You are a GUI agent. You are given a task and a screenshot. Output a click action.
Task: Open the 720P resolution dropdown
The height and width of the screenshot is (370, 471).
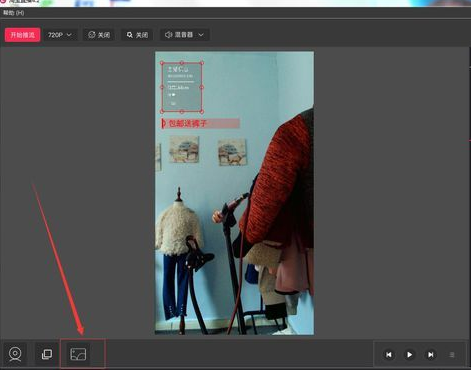(60, 35)
